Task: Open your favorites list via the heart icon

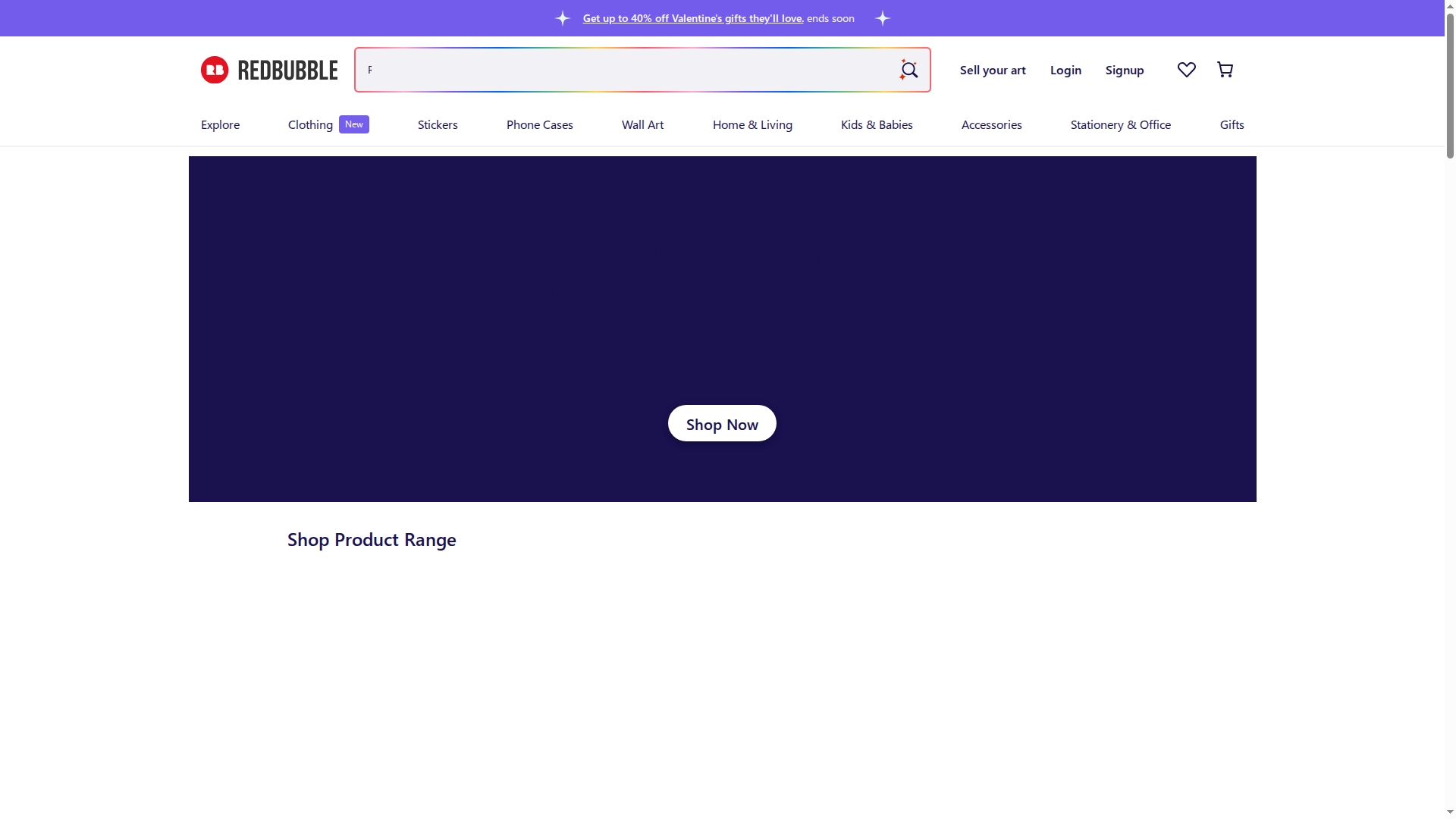Action: (1186, 69)
